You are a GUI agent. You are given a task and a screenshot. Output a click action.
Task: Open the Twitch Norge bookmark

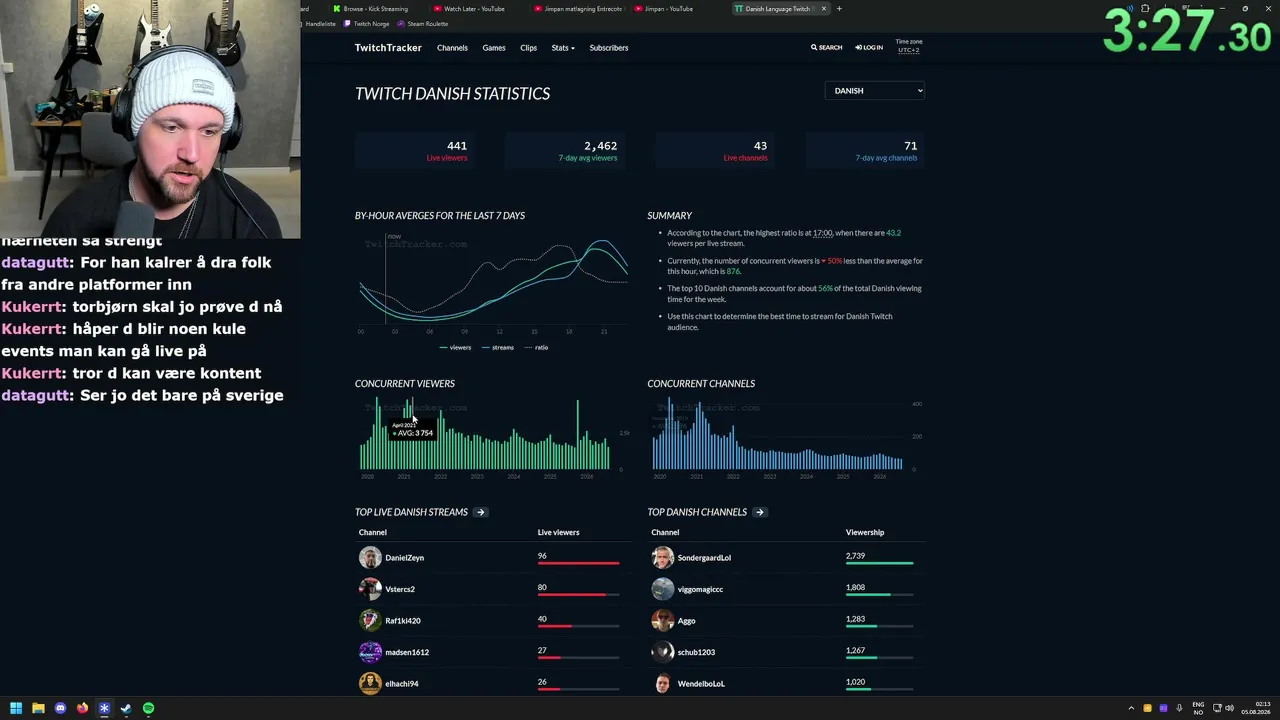(367, 24)
